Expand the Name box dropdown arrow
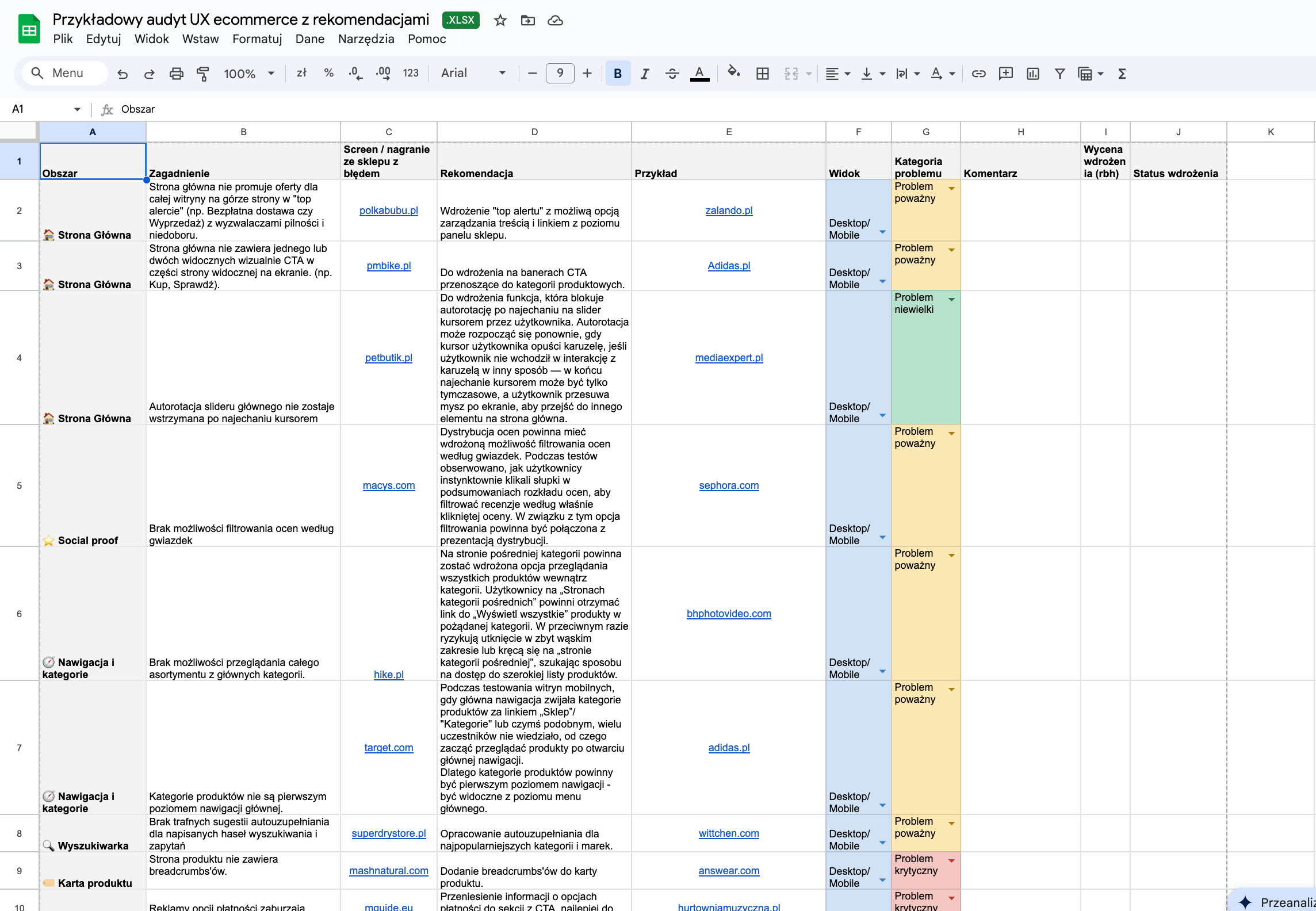This screenshot has height=911, width=1316. click(77, 109)
